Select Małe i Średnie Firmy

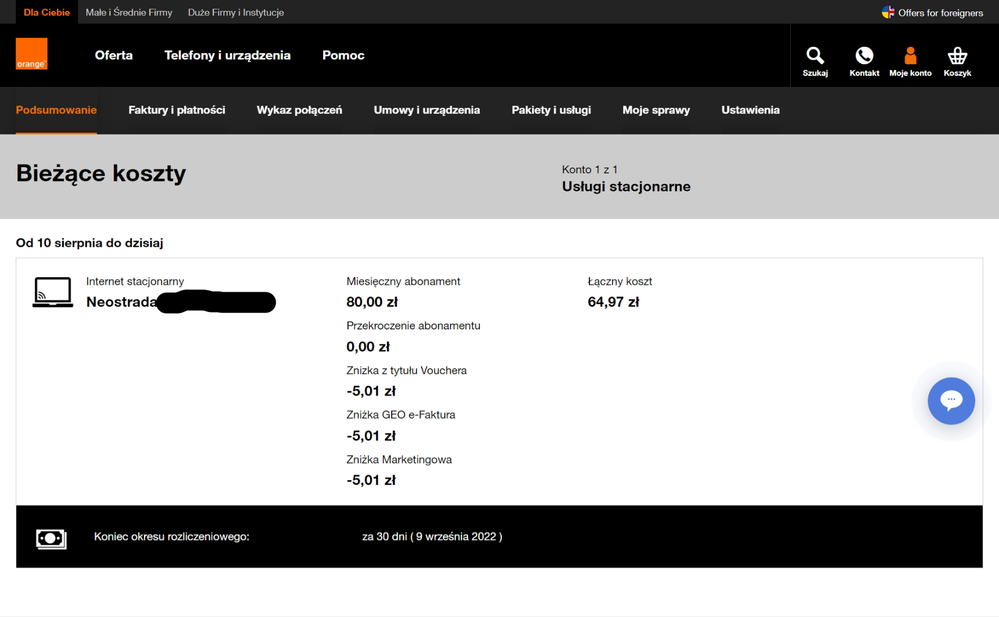[x=129, y=12]
